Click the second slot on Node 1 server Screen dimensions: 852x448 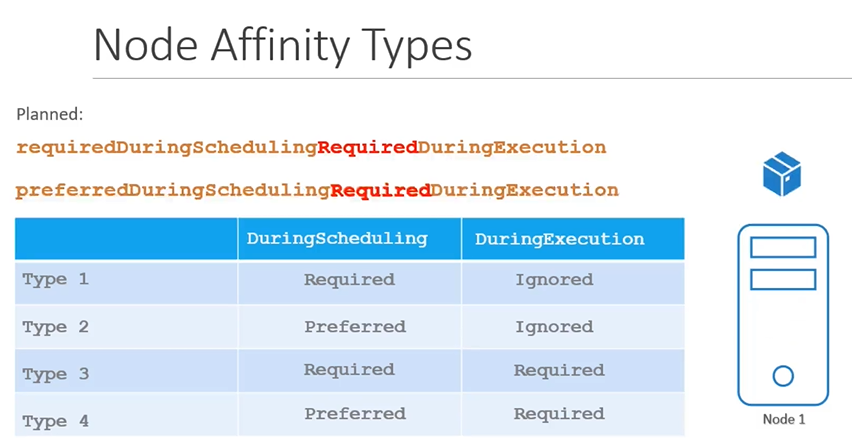tap(783, 279)
